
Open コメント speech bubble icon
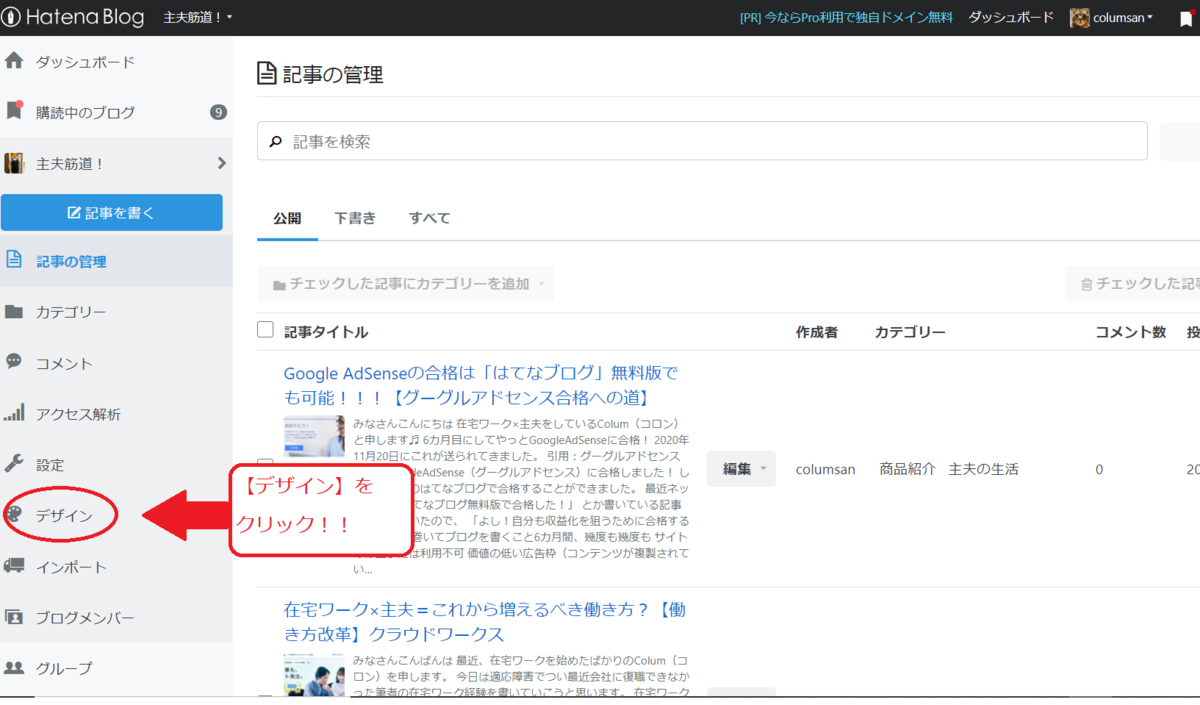coord(14,362)
